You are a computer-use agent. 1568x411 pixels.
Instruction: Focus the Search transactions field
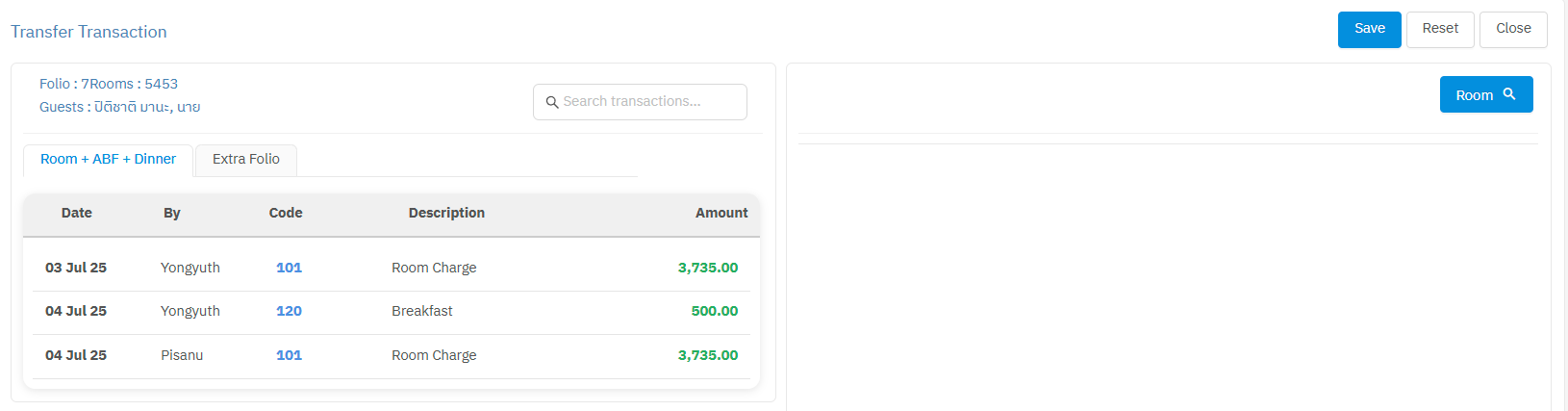[649, 102]
